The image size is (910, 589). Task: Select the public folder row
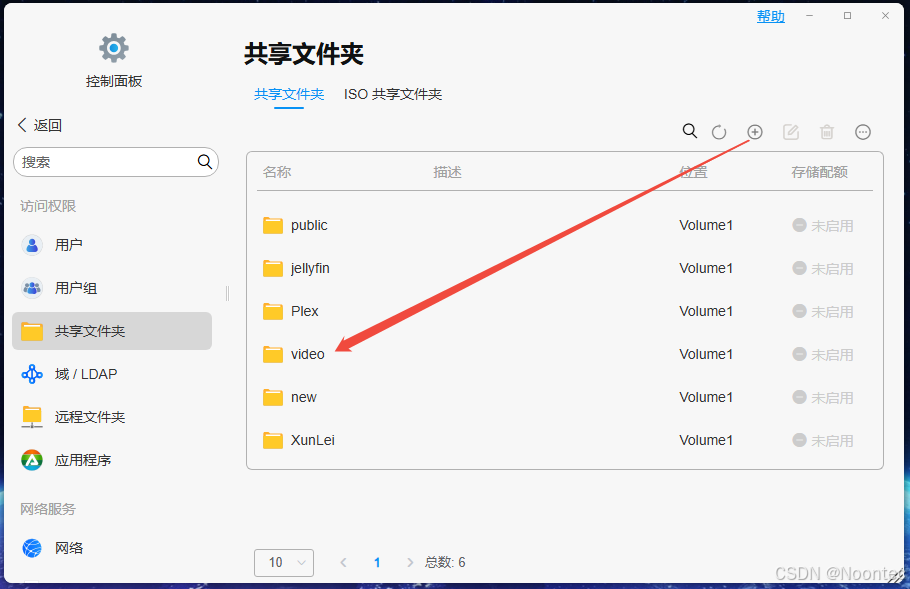565,225
